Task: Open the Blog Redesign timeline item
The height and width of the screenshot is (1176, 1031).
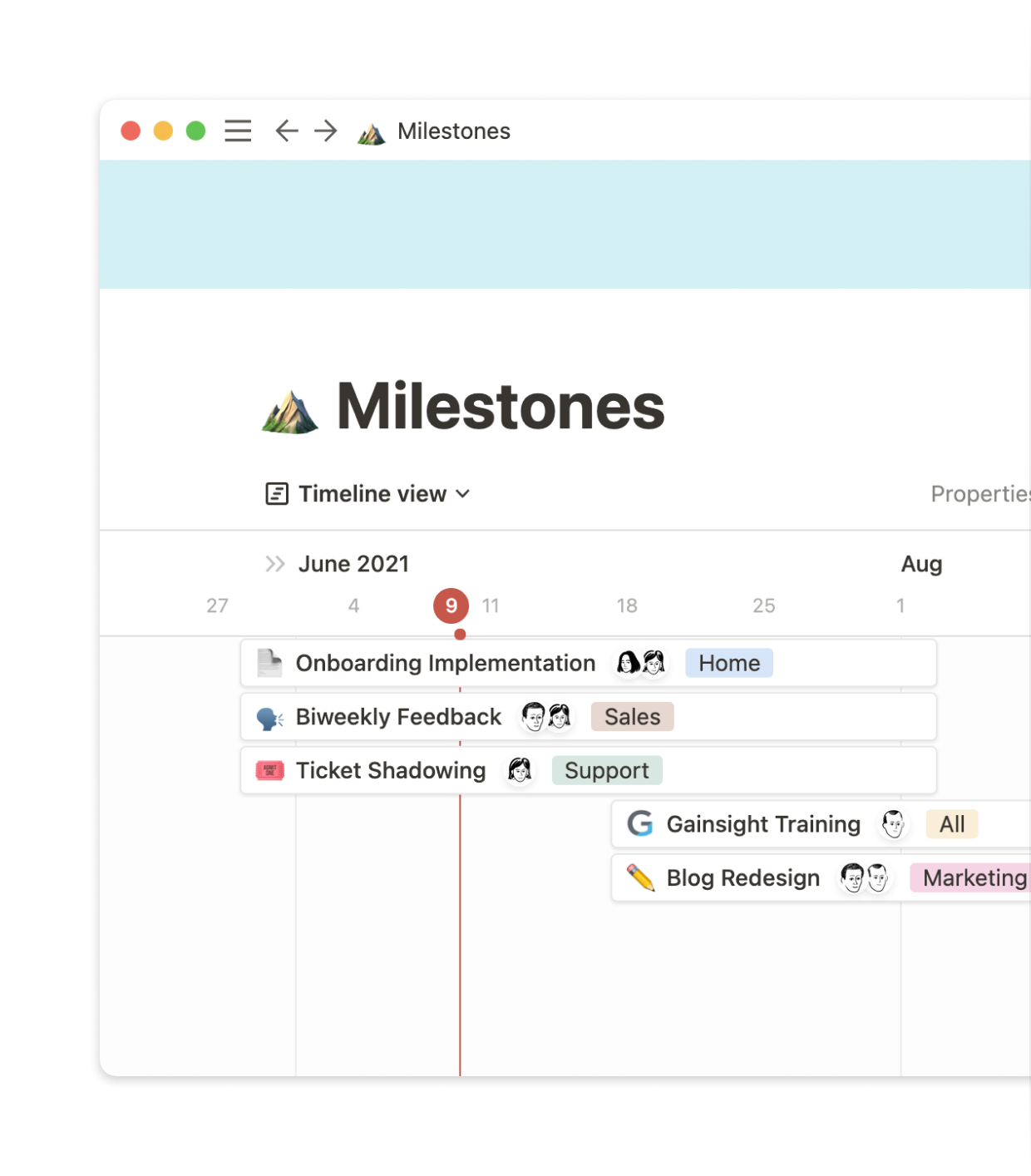Action: [x=742, y=877]
